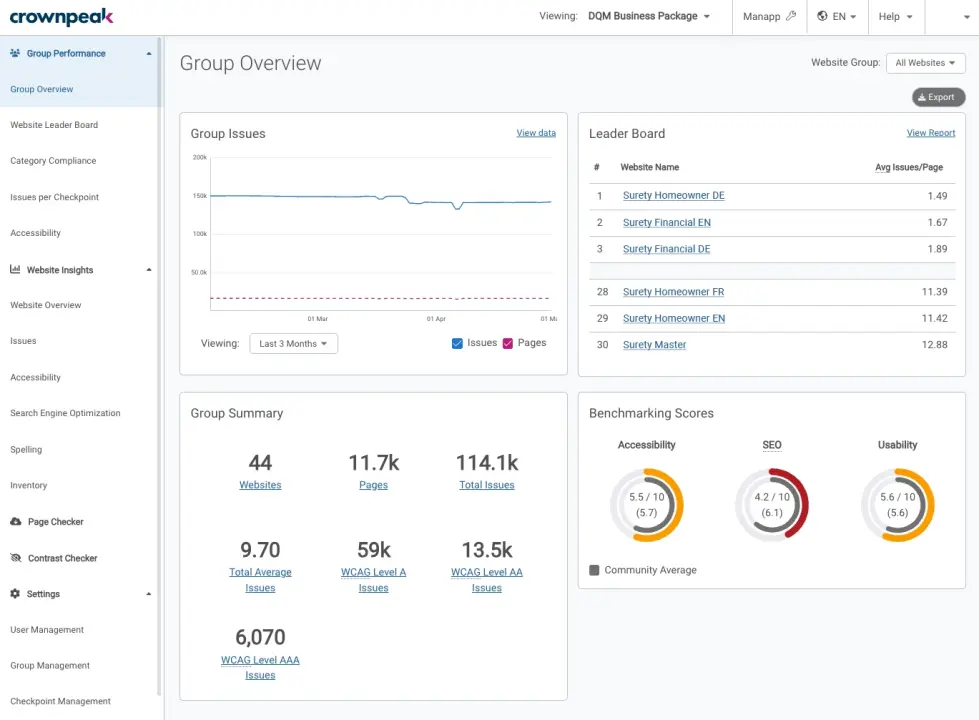The image size is (979, 720).
Task: Click WCAG Level A Issues link
Action: click(x=373, y=579)
